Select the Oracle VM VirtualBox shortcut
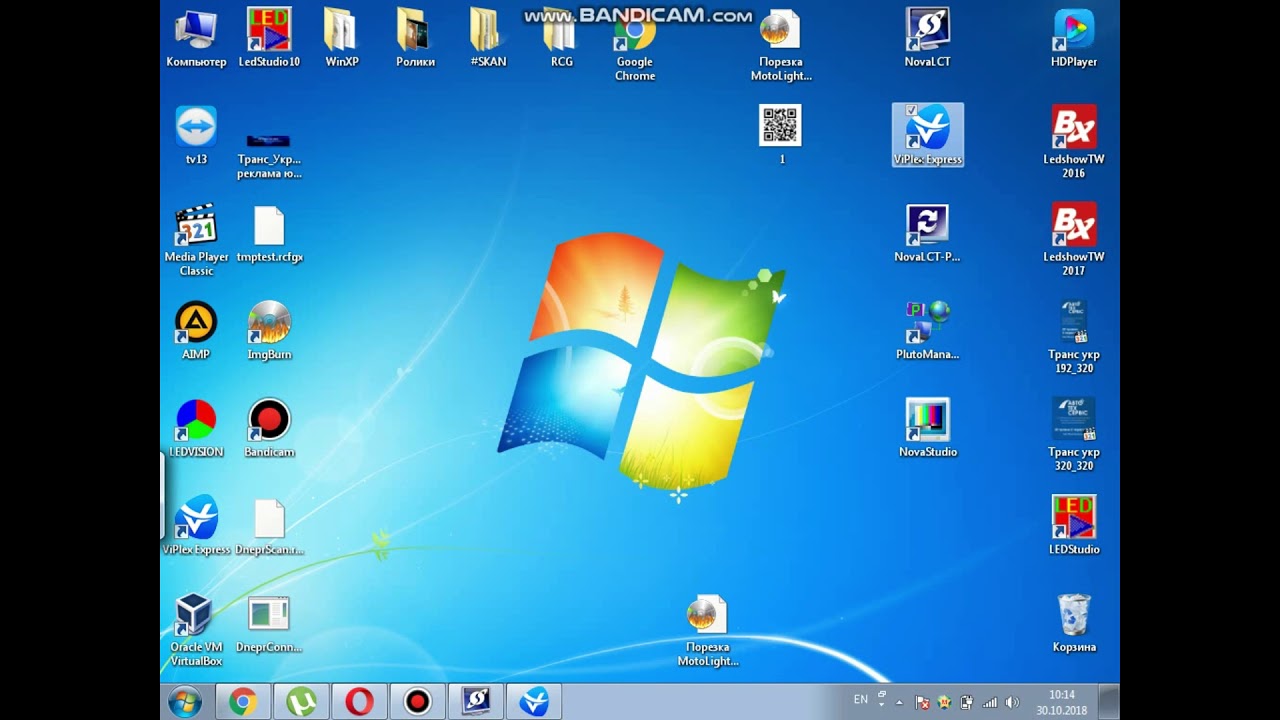The height and width of the screenshot is (720, 1280). 196,630
